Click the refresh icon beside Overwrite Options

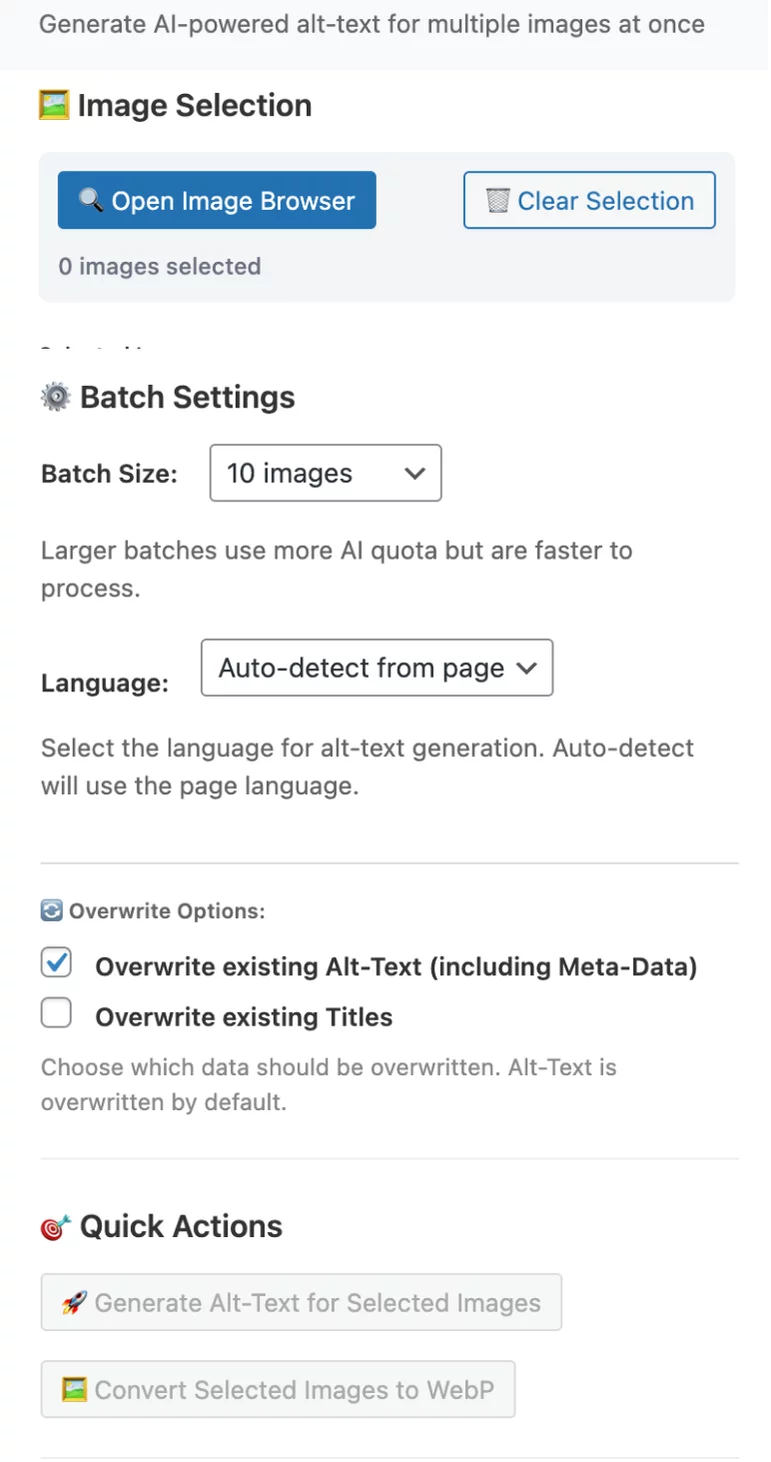tap(52, 911)
